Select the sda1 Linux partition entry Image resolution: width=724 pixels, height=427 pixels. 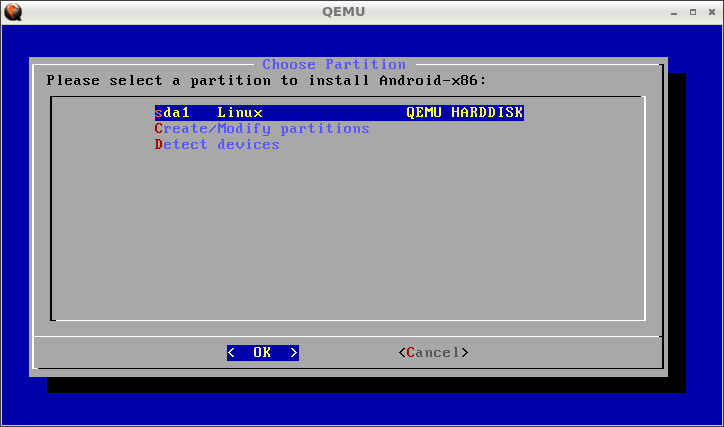point(339,113)
